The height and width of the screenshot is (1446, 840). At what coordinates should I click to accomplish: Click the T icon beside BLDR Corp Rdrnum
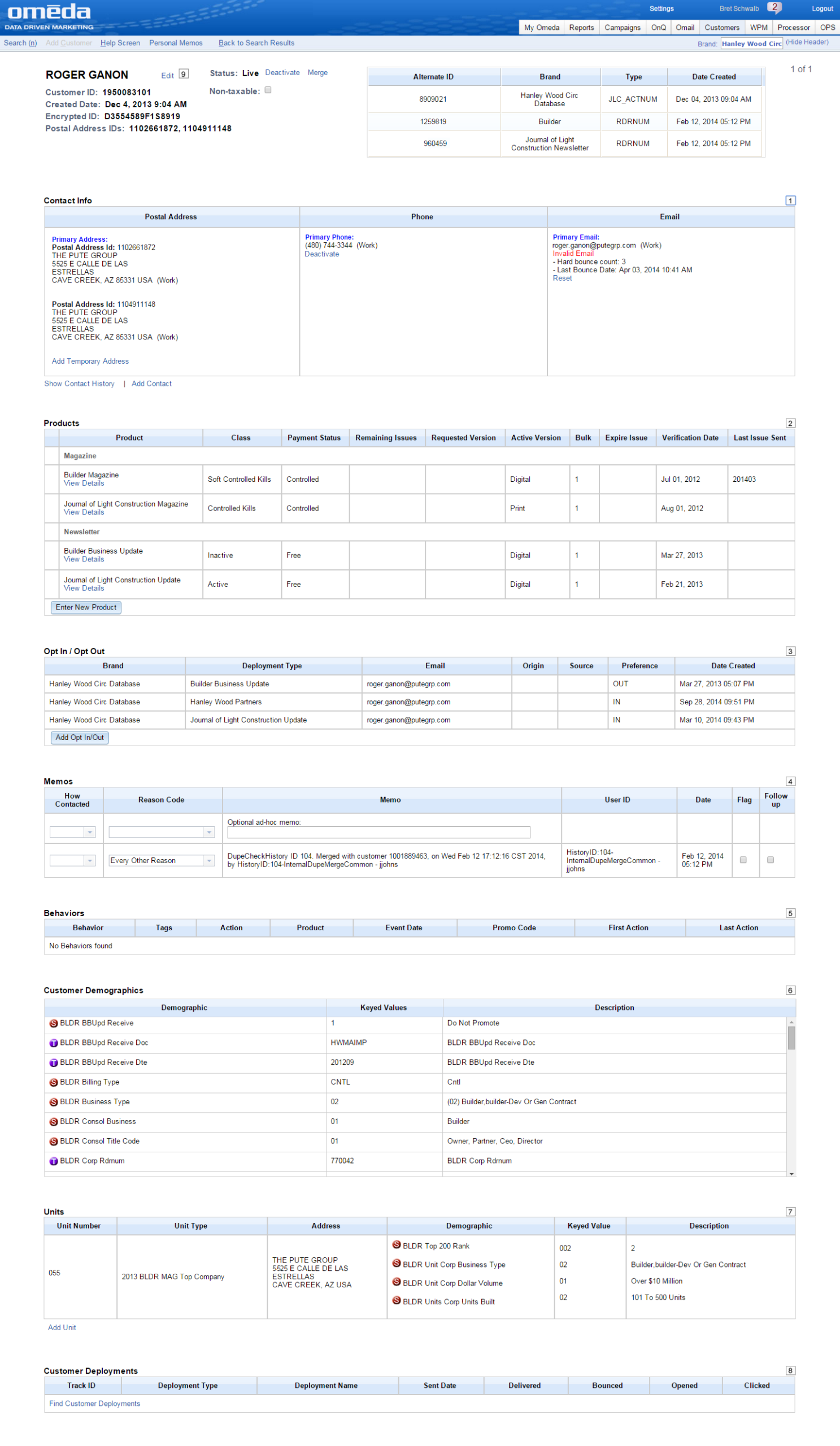pyautogui.click(x=53, y=1161)
